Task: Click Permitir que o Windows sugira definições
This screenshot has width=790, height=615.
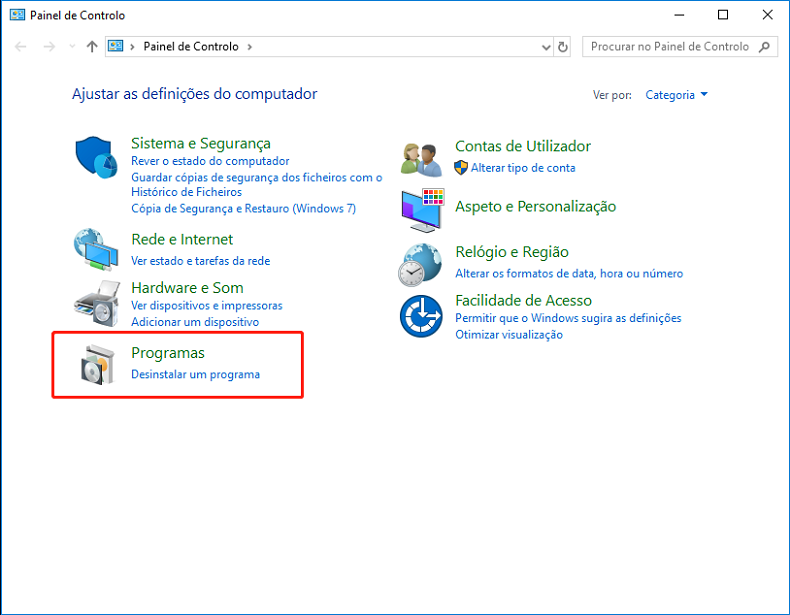Action: 568,318
